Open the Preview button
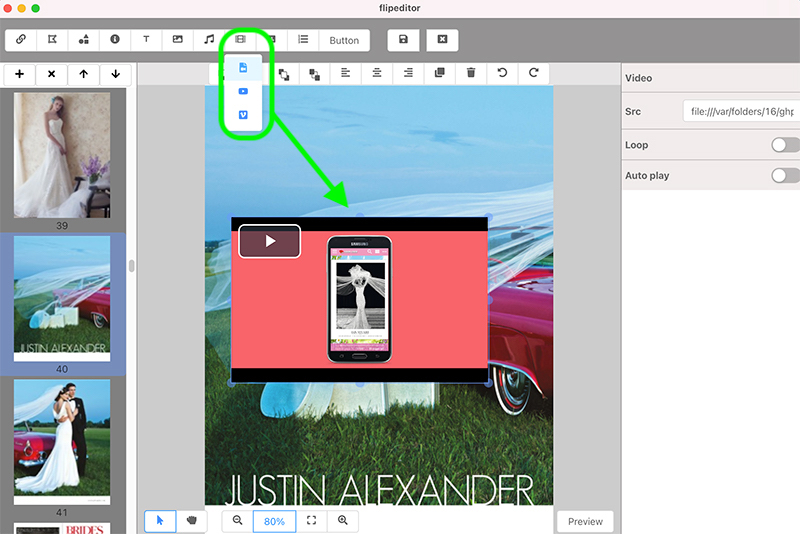 [x=585, y=521]
